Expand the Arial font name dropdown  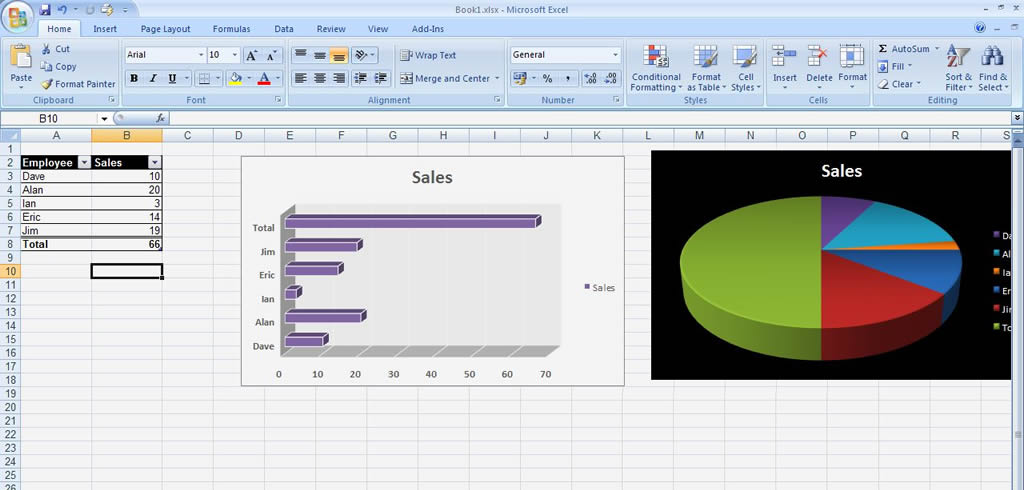(x=200, y=55)
